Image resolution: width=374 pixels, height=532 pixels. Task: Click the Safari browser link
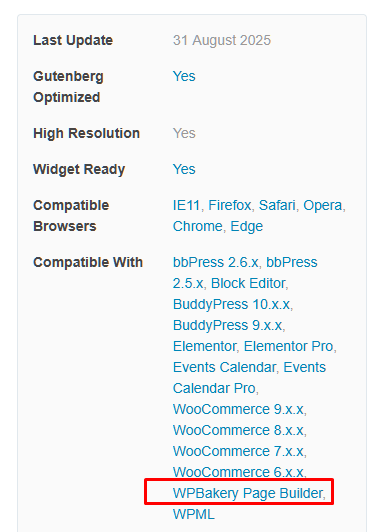click(277, 205)
